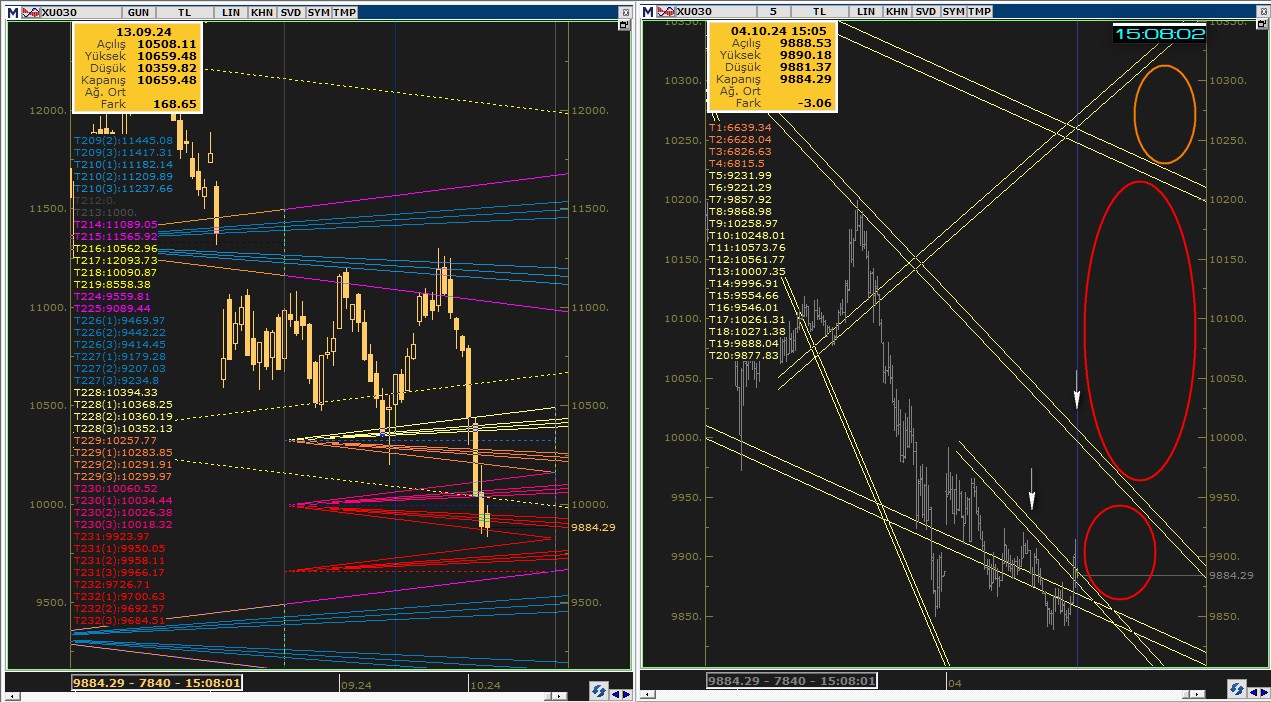This screenshot has width=1271, height=702.
Task: Click the 04 date label on right chart time axis
Action: click(x=954, y=685)
